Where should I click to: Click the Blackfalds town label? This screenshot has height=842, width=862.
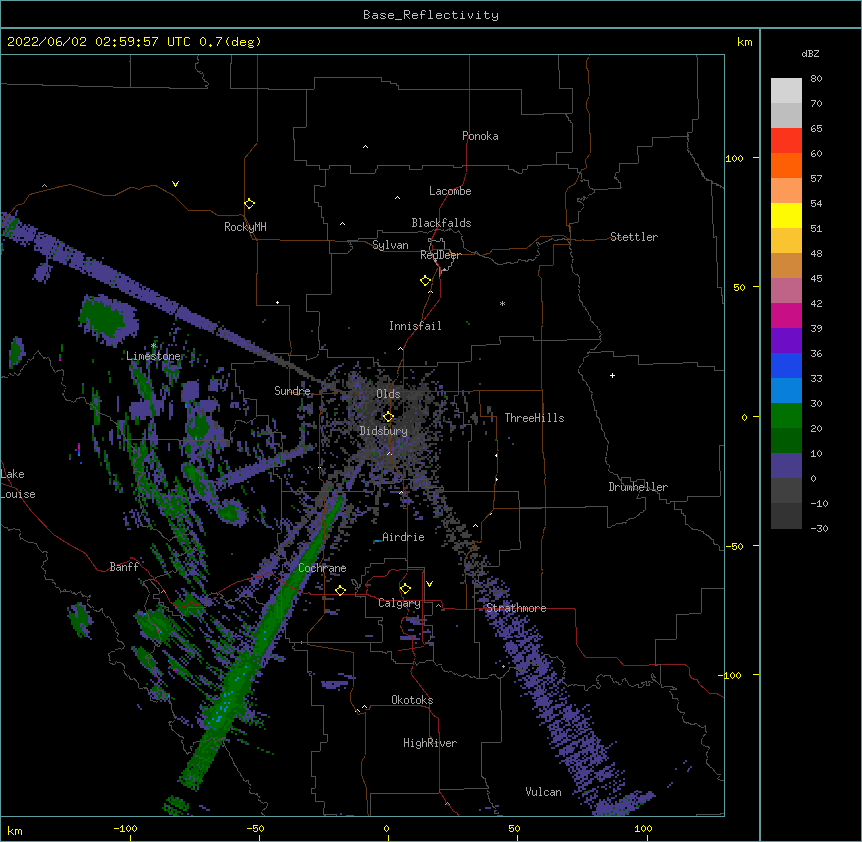[x=441, y=223]
